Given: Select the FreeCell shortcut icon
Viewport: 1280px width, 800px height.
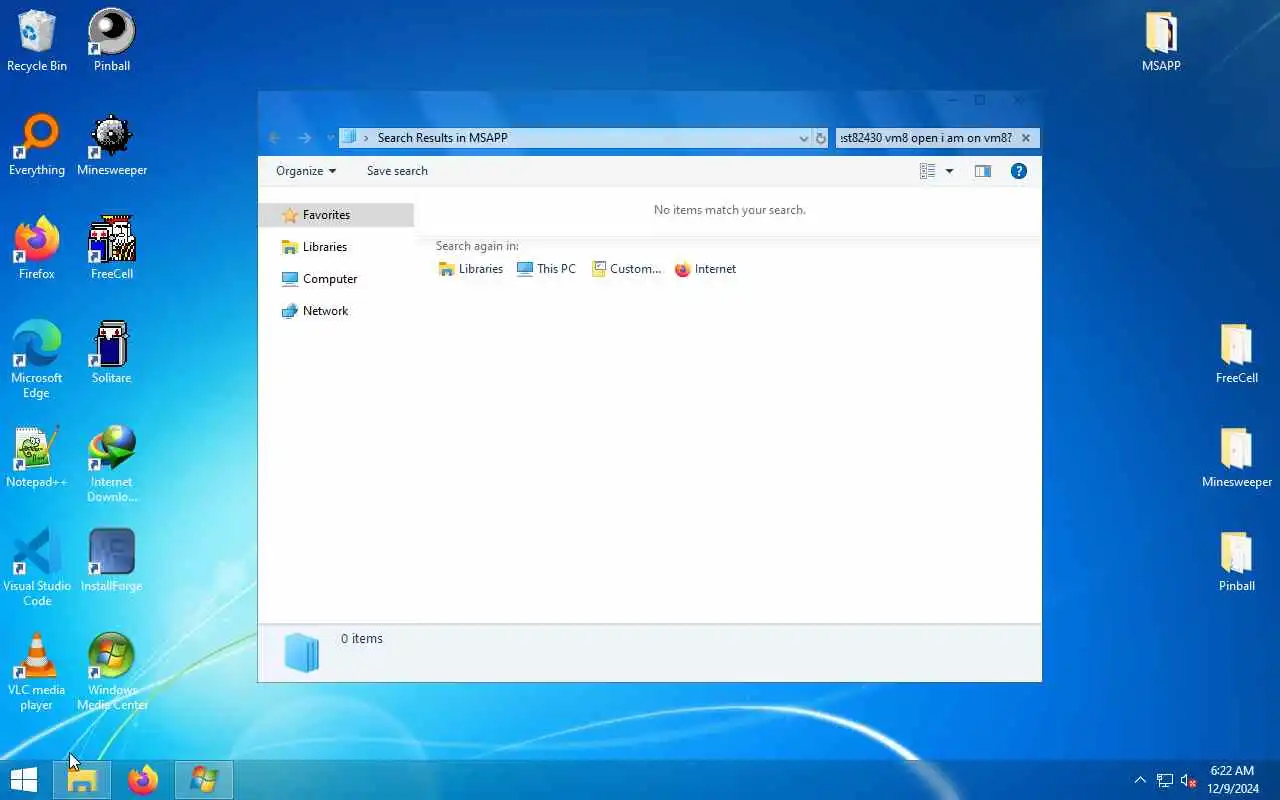Looking at the screenshot, I should 112,249.
